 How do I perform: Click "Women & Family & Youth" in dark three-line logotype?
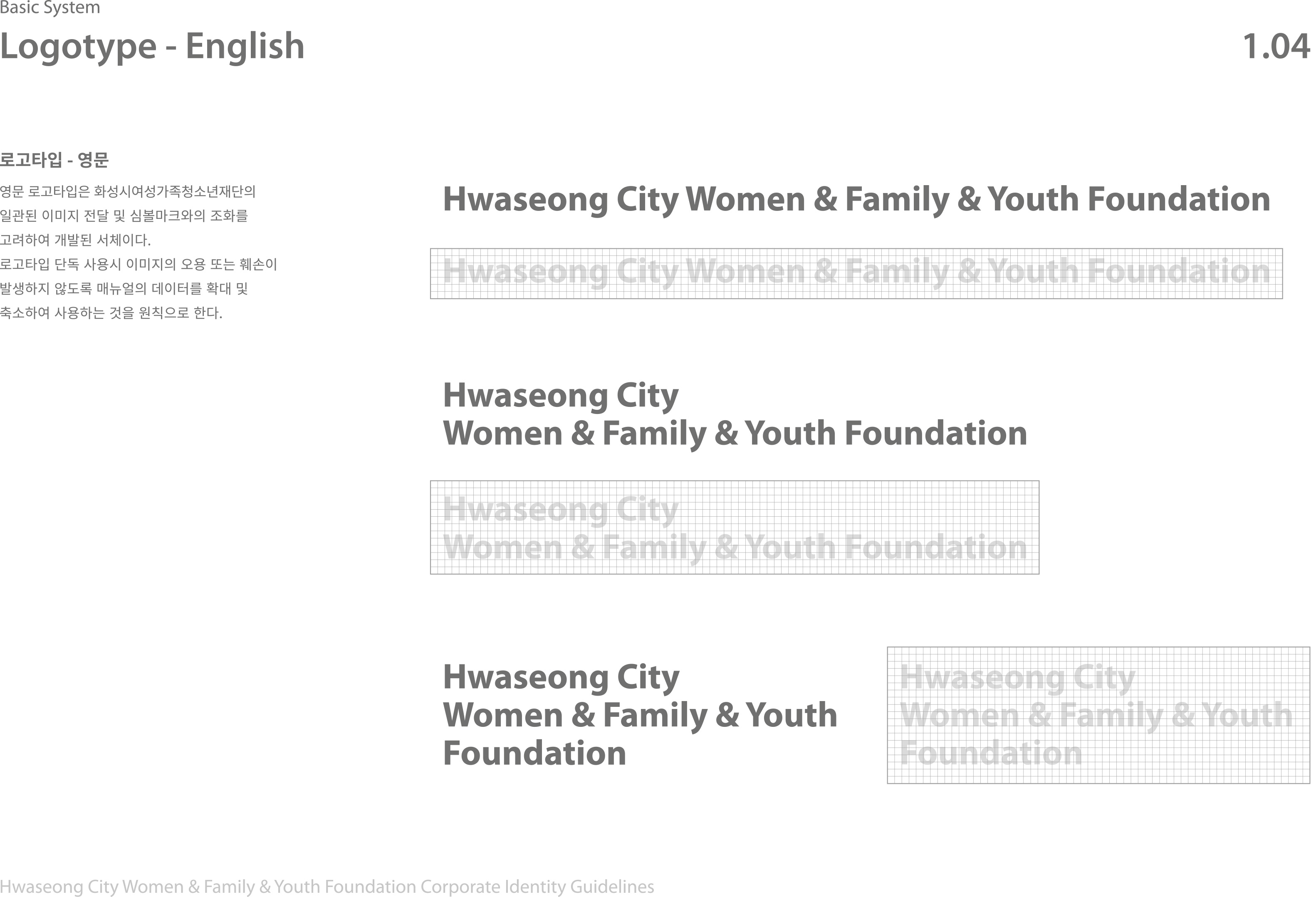640,715
